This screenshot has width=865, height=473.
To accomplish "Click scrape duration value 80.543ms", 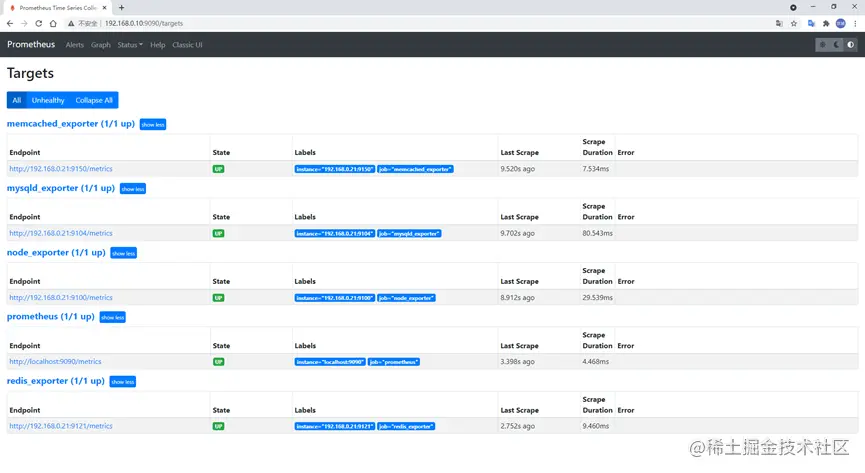I will [x=597, y=233].
